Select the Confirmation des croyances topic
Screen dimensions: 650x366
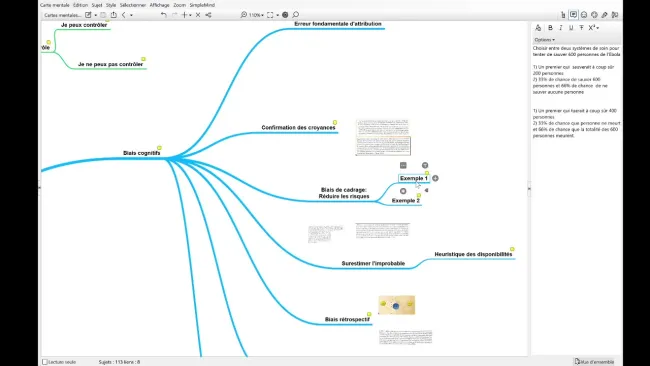pyautogui.click(x=298, y=128)
